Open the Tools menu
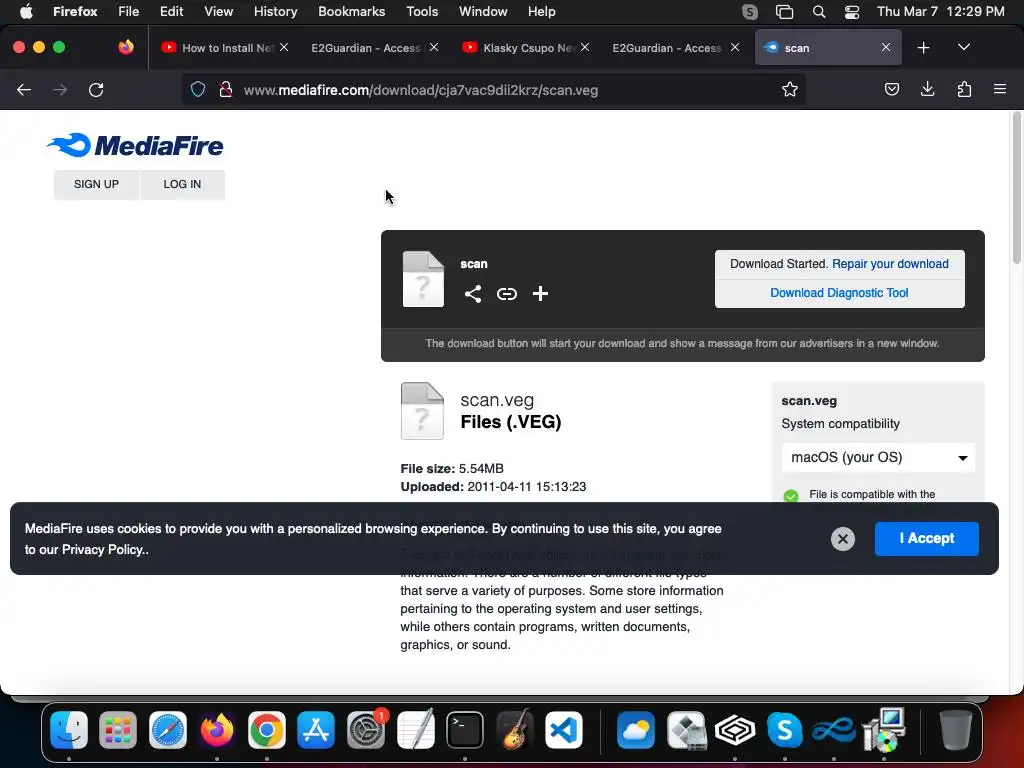1024x768 pixels. click(x=422, y=12)
